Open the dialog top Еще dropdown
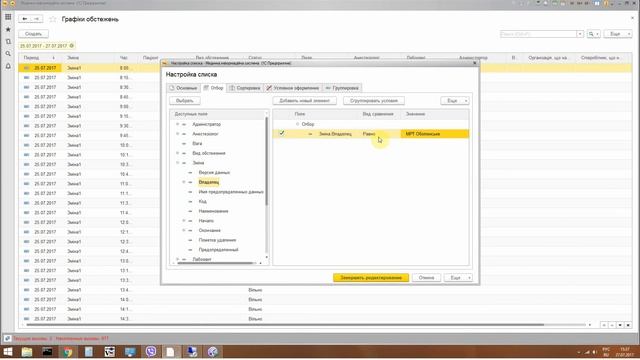Screen dimensions: 640x360 [455, 101]
